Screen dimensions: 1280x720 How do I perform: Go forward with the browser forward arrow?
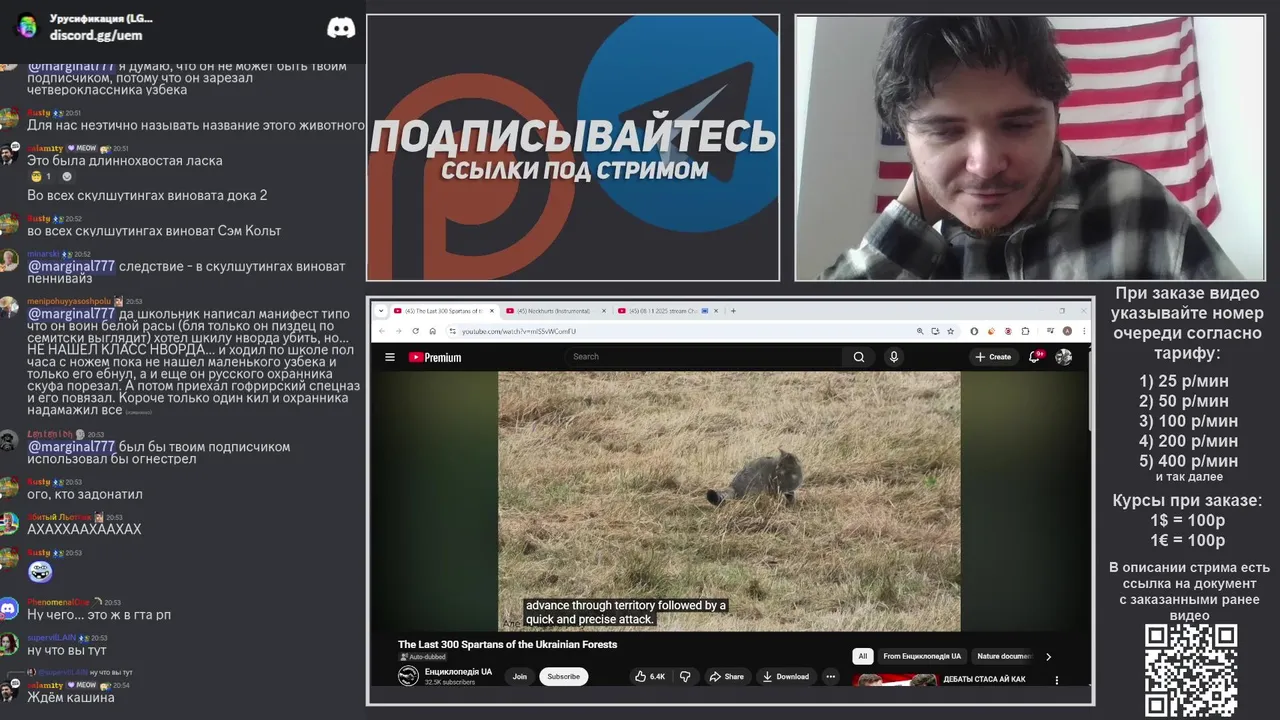[x=398, y=331]
